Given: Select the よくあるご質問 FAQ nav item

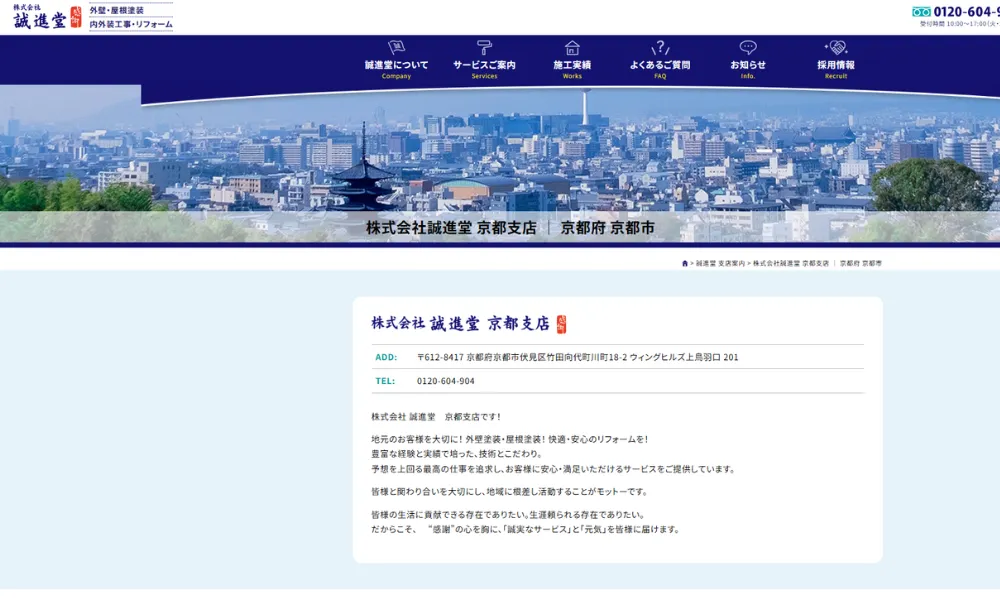Looking at the screenshot, I should click(658, 64).
